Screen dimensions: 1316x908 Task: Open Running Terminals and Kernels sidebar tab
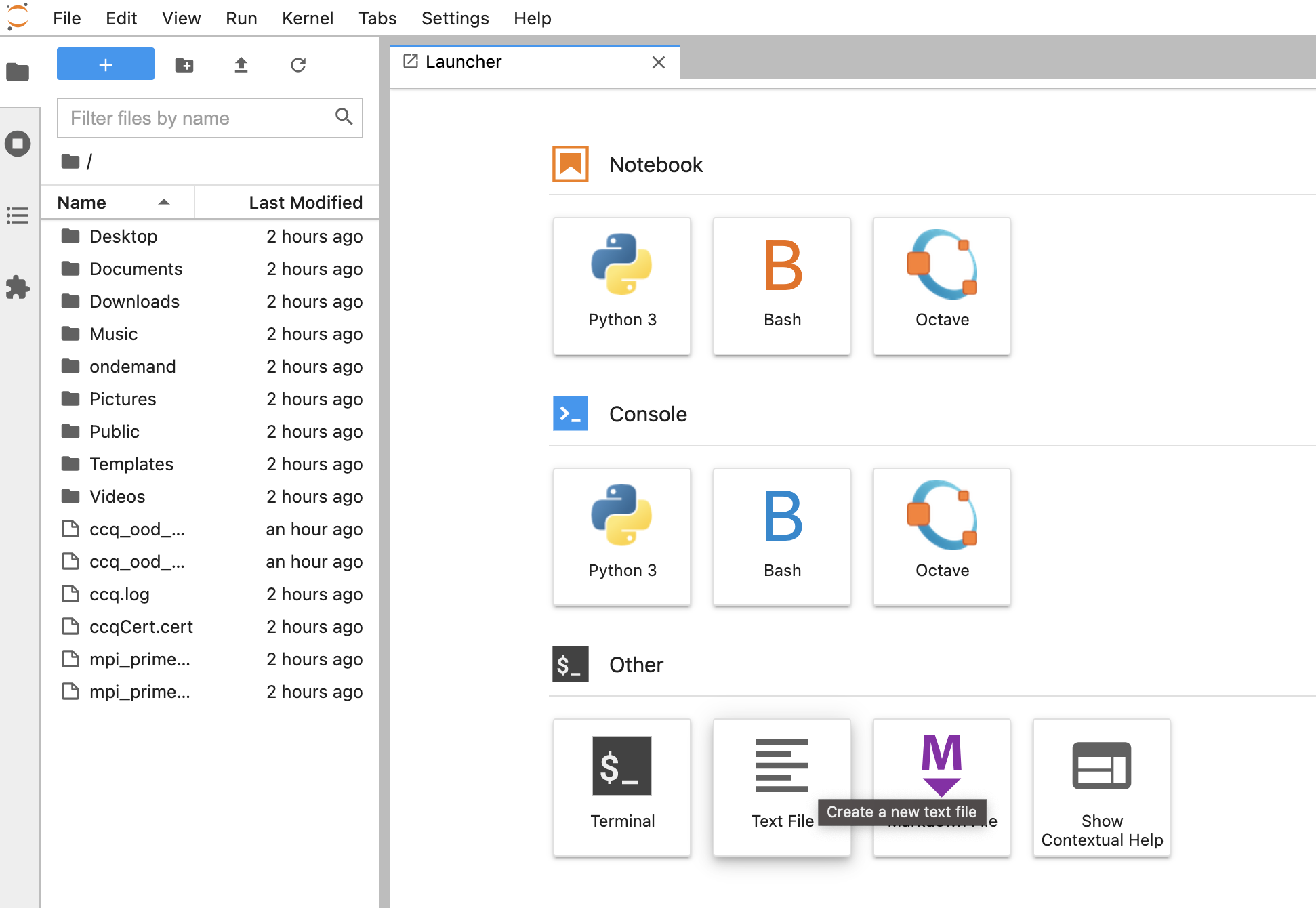[x=18, y=144]
